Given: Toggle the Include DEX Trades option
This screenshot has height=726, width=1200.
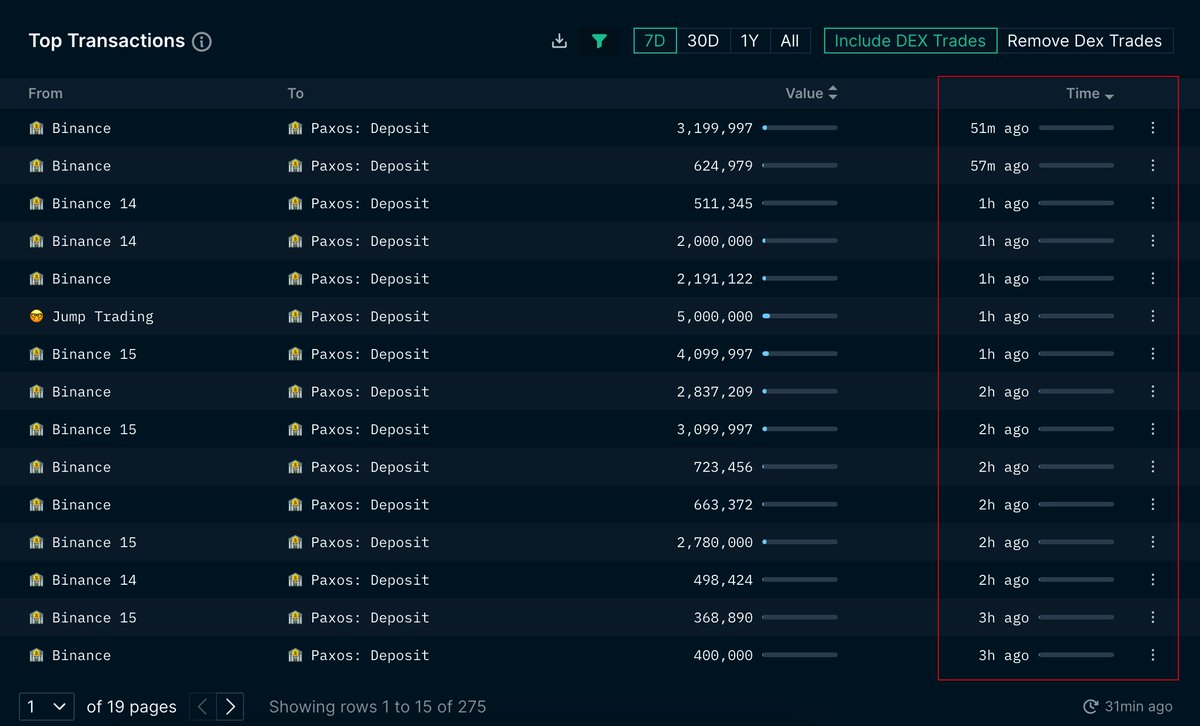Looking at the screenshot, I should click(x=910, y=40).
